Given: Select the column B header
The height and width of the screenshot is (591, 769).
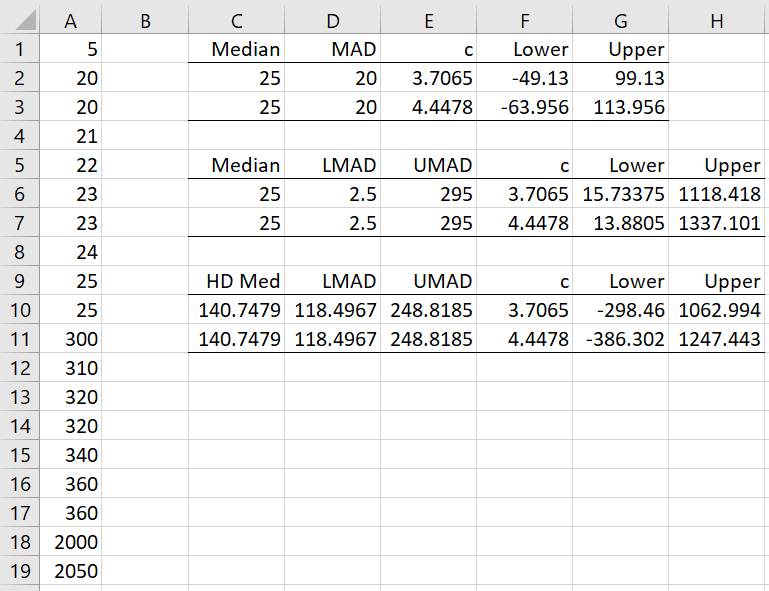Looking at the screenshot, I should [x=145, y=20].
